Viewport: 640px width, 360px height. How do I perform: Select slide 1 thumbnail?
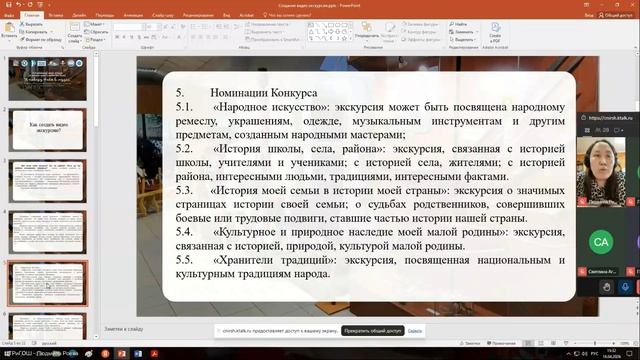48,79
